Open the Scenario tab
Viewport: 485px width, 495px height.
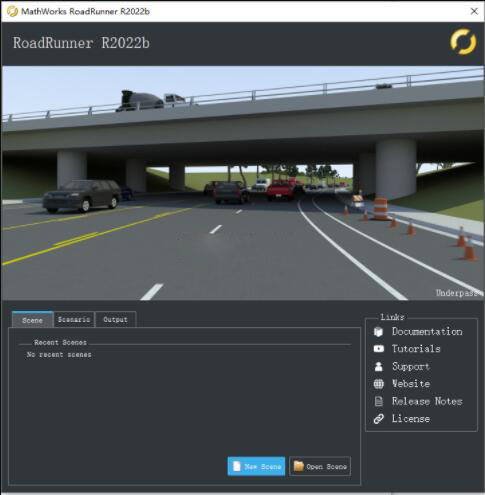(74, 320)
